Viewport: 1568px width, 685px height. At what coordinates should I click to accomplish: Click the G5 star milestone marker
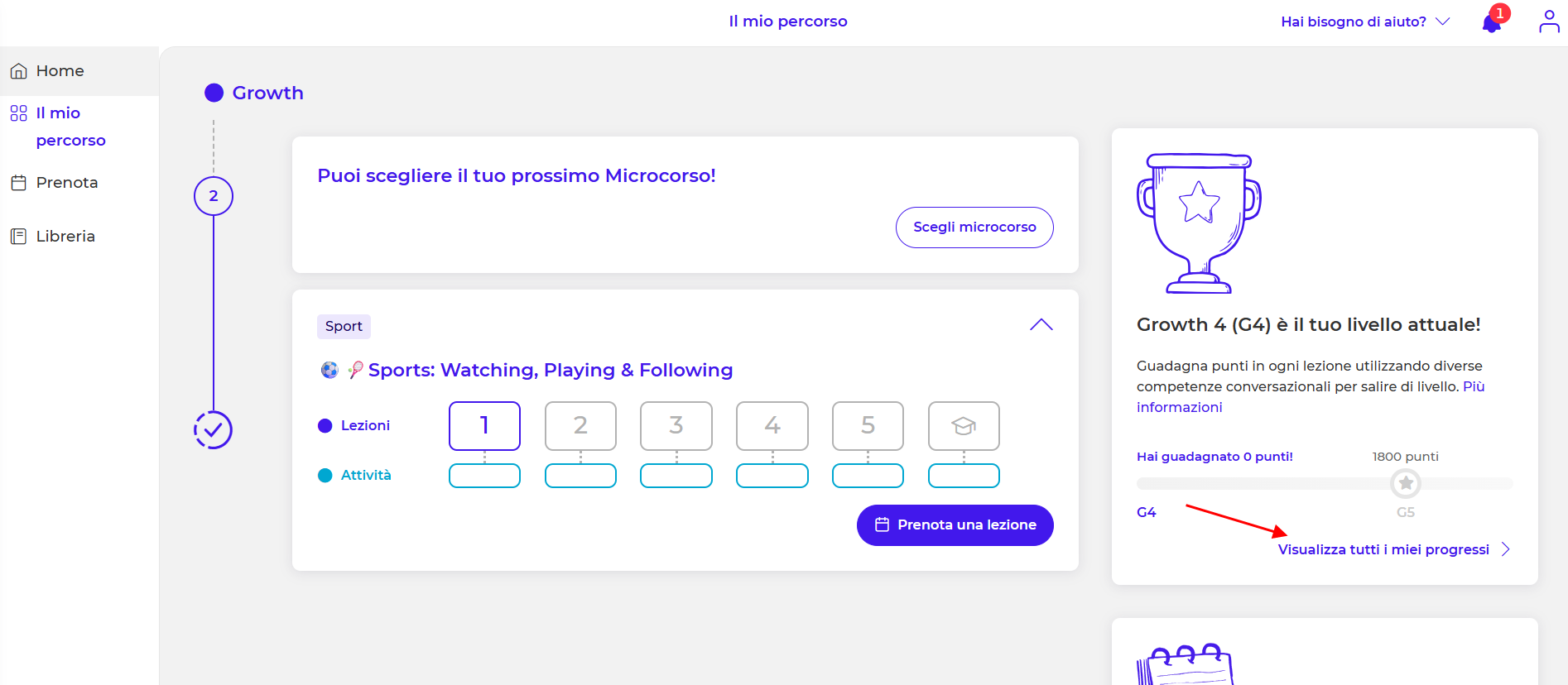(x=1405, y=483)
